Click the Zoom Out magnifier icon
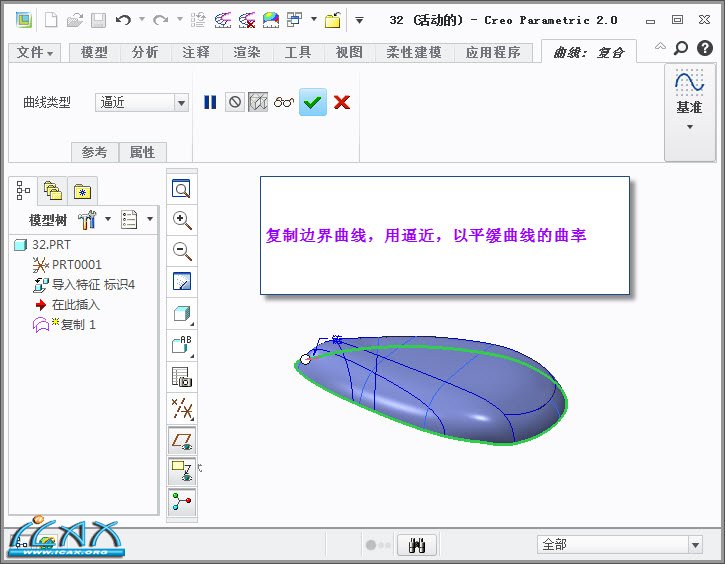 tap(182, 251)
